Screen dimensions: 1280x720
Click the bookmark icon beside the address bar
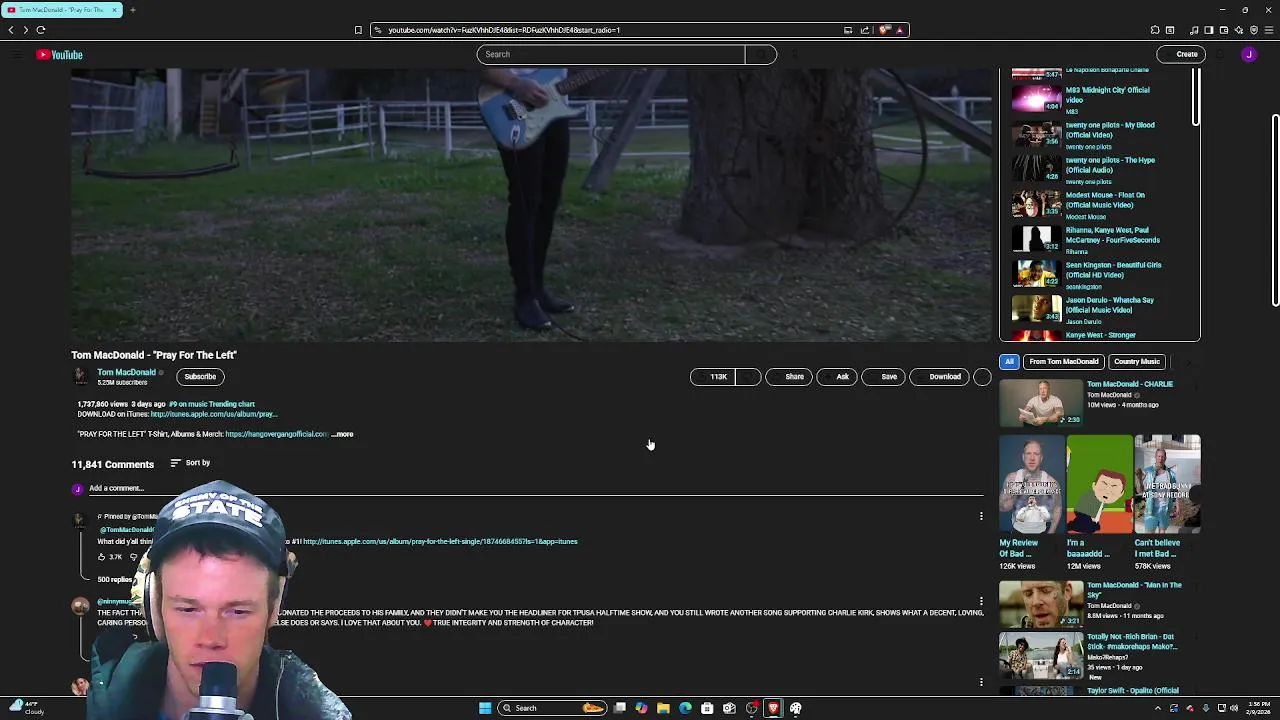click(358, 30)
